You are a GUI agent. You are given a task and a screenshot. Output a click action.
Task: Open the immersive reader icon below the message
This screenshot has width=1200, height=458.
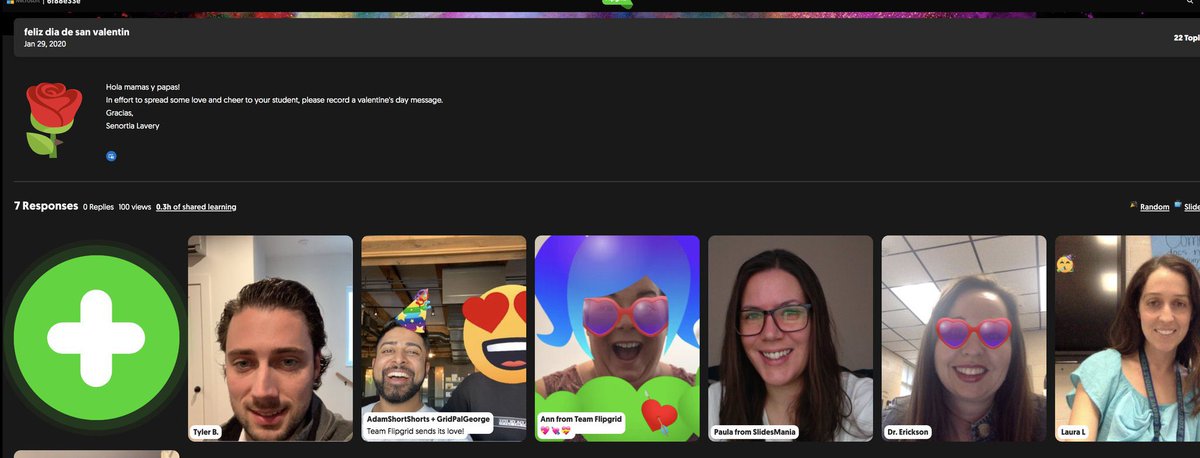(111, 156)
